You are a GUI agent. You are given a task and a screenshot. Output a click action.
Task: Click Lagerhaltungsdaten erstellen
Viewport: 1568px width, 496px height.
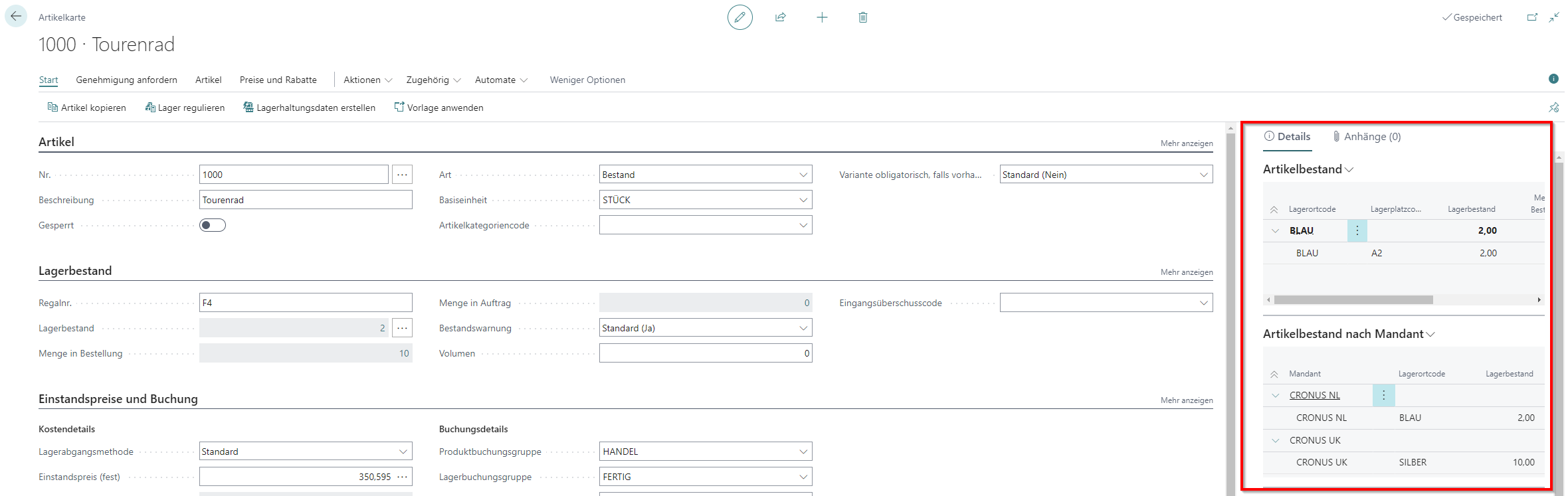[309, 108]
